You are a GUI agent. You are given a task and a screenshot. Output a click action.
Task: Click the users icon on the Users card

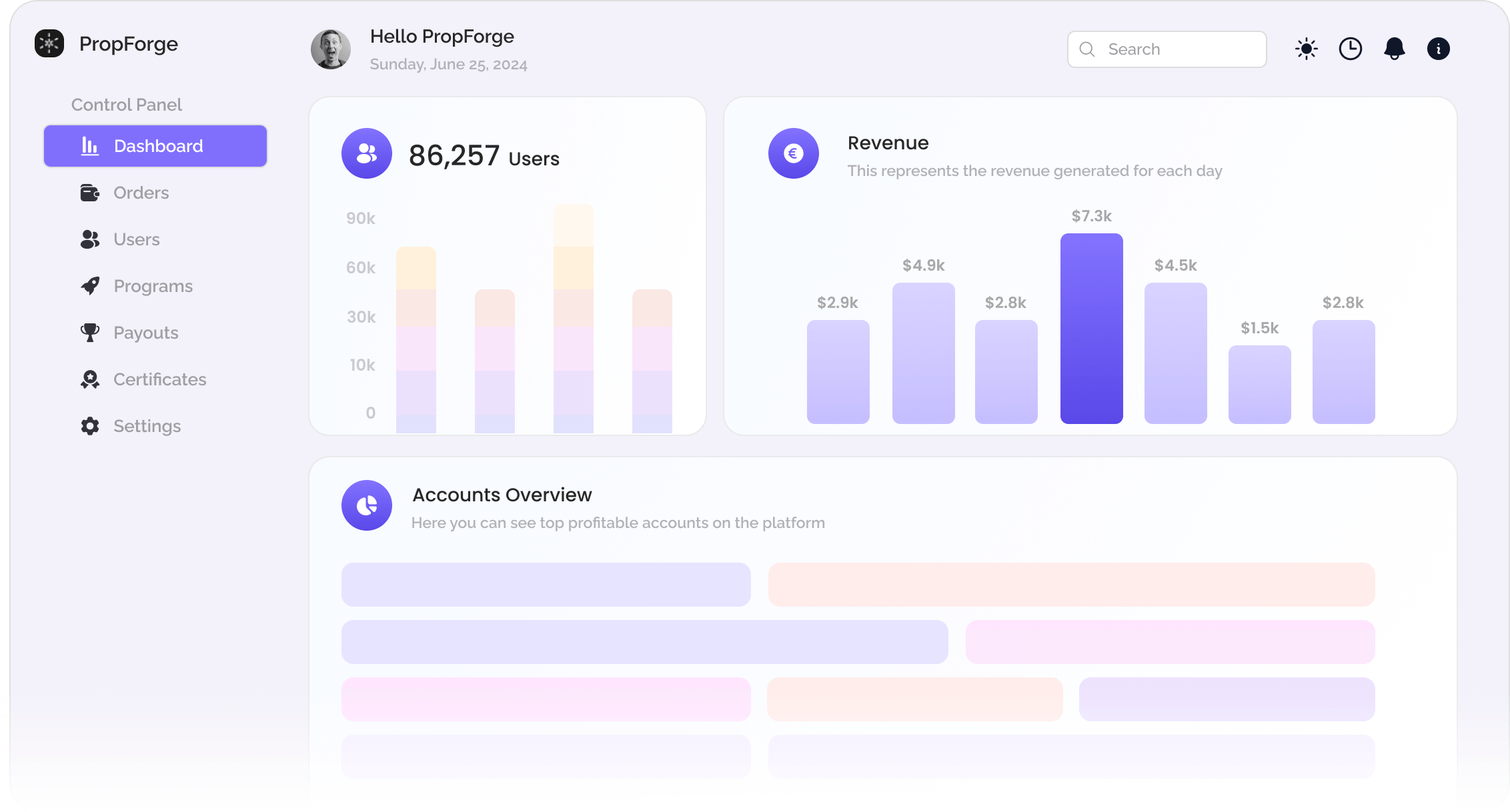tap(365, 153)
